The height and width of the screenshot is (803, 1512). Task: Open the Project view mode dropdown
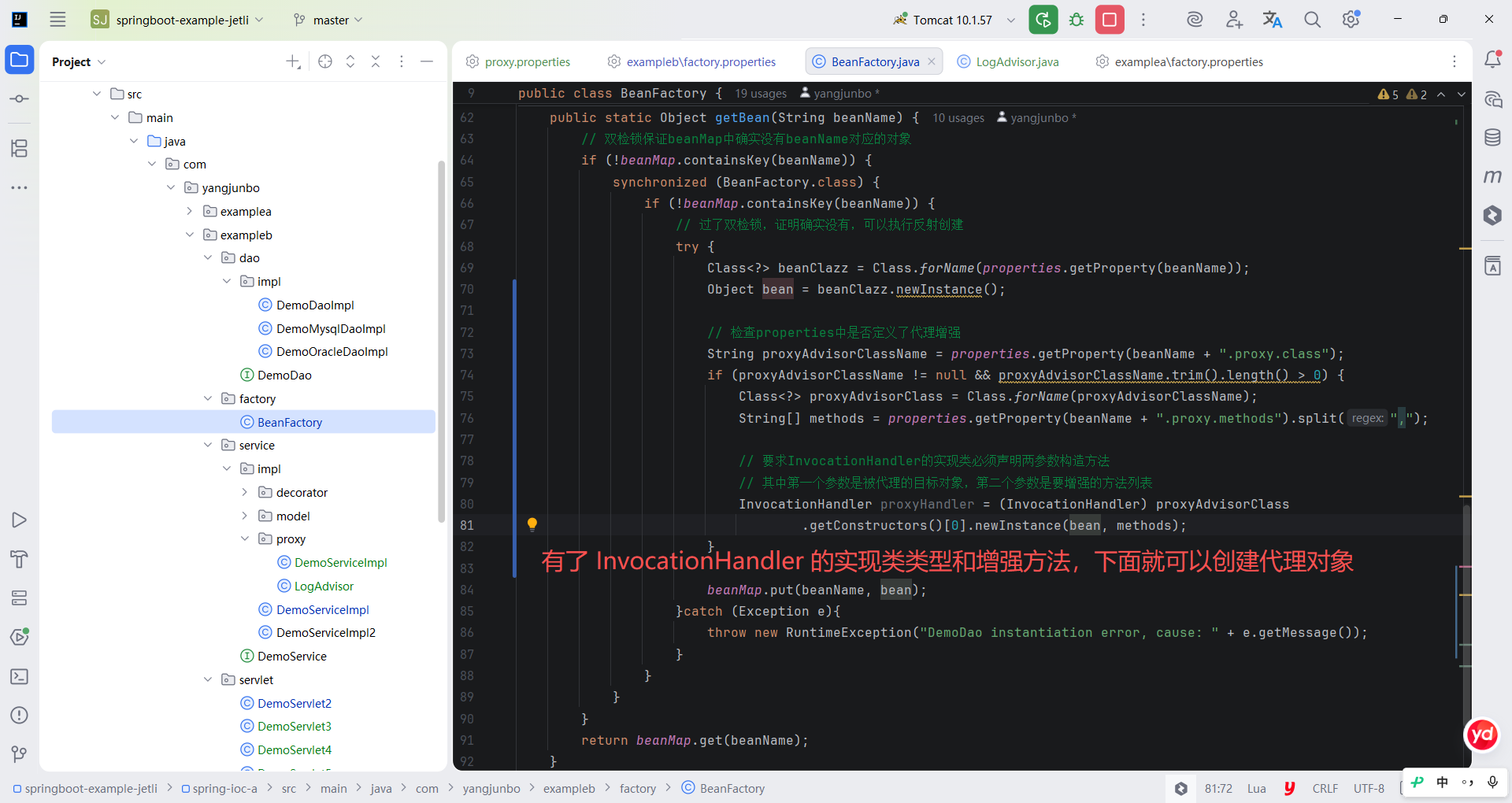pyautogui.click(x=79, y=61)
